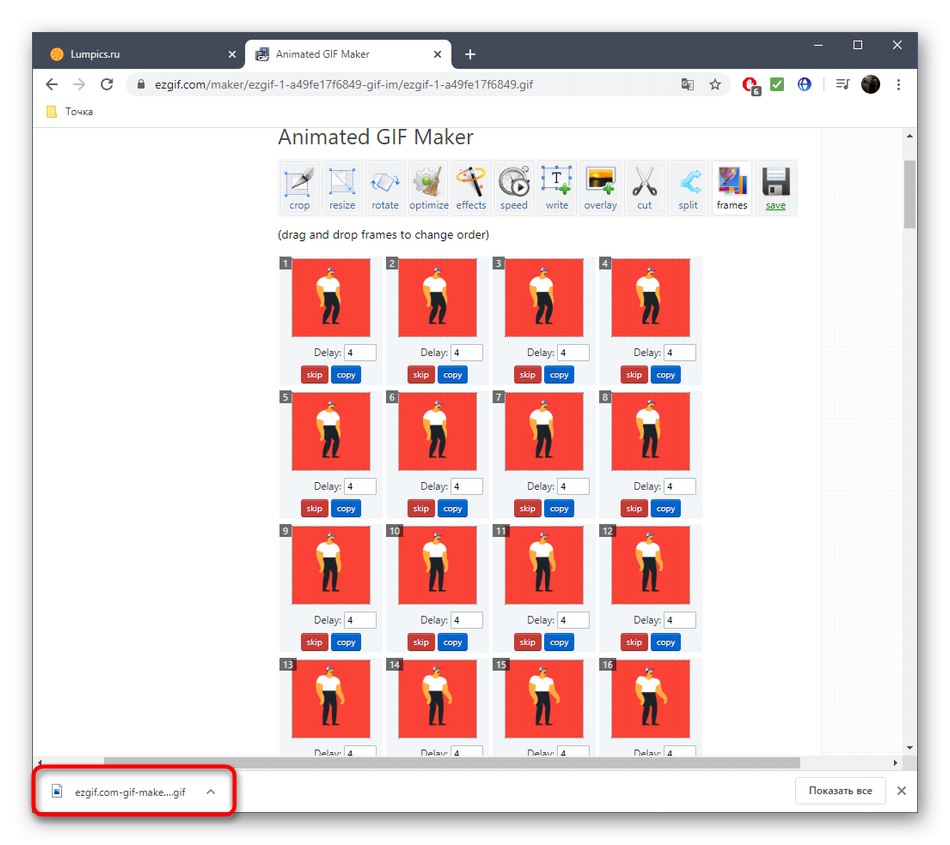Skip frame 12

[x=634, y=642]
